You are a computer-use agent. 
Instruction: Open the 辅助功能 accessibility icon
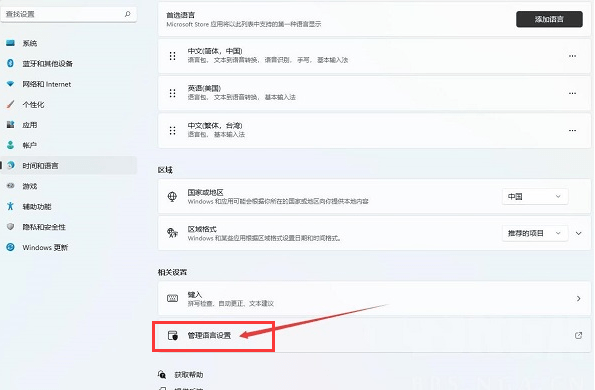[10, 206]
